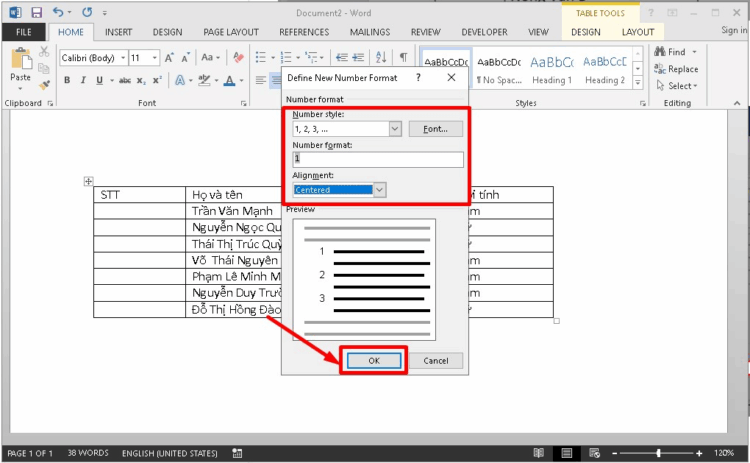This screenshot has height=463, width=750.
Task: Open the font size dropdown
Action: point(153,58)
